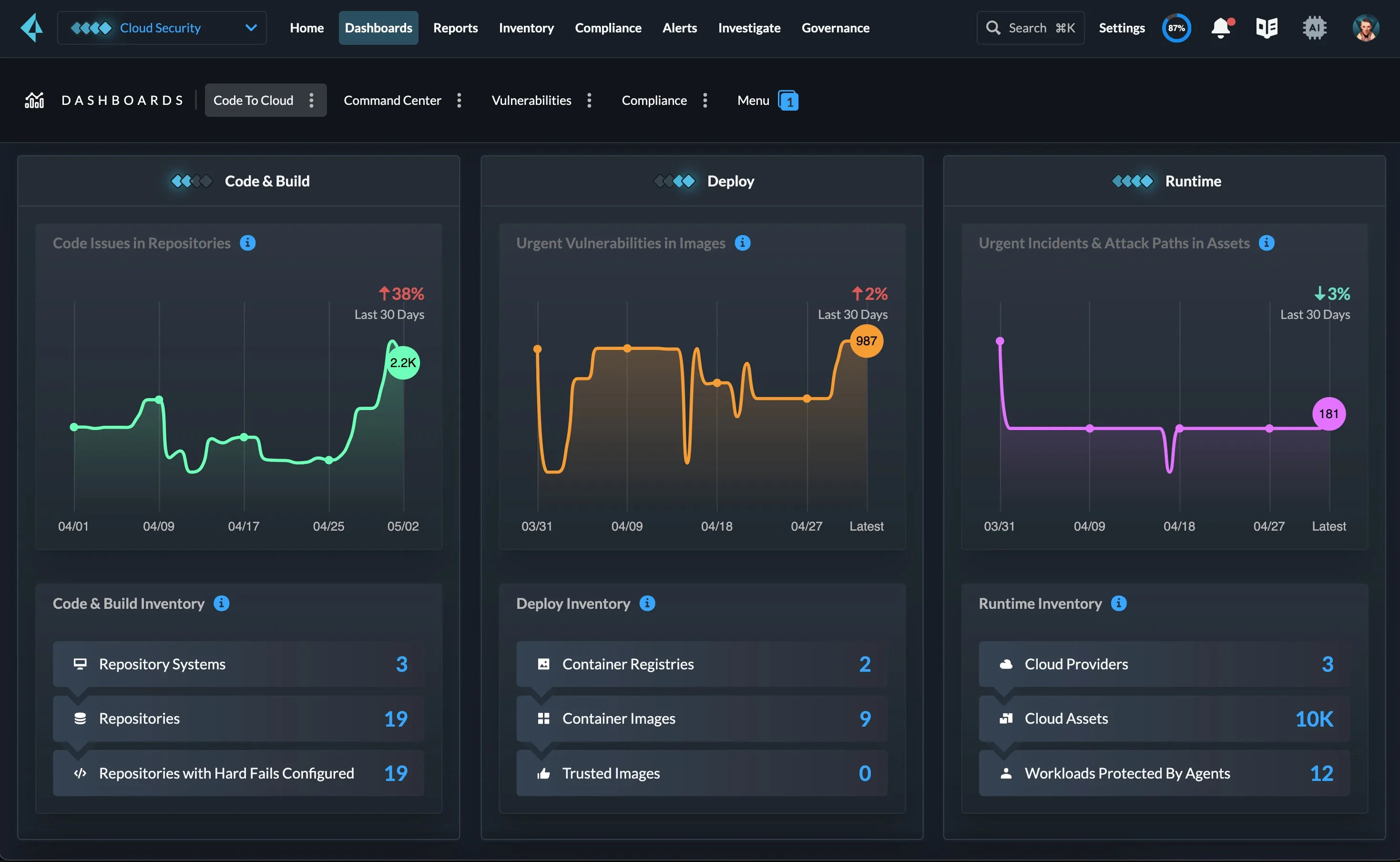Show info tooltip for Runtime Inventory
This screenshot has height=862, width=1400.
[1119, 603]
